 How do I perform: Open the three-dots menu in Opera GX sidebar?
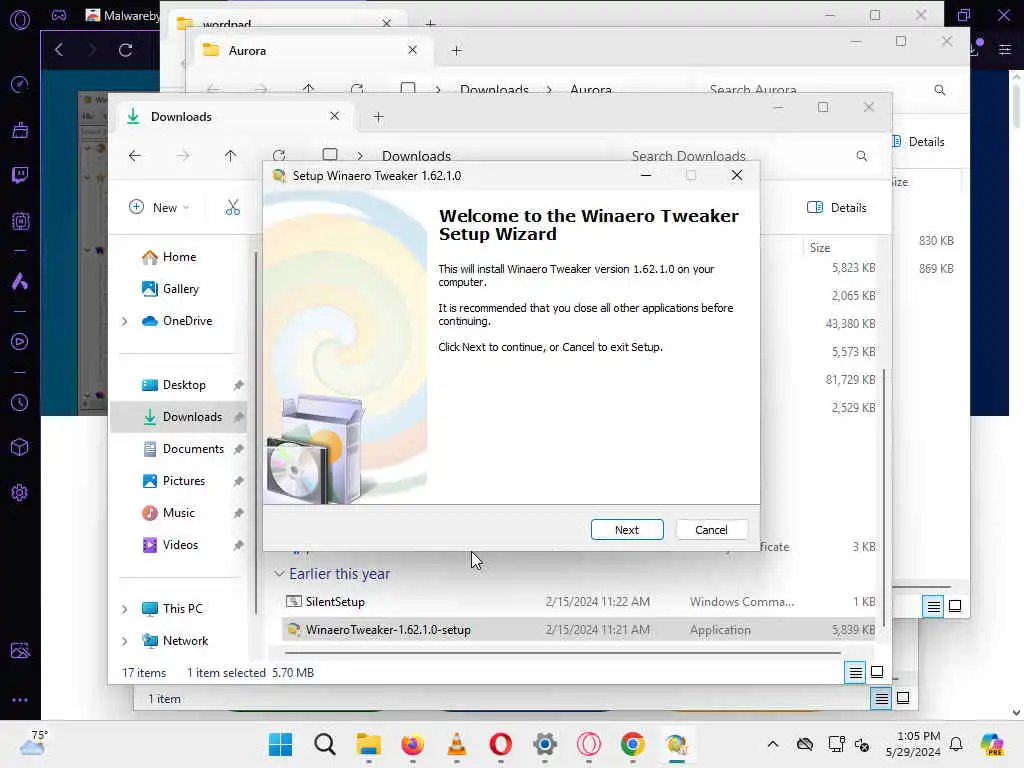pos(20,700)
